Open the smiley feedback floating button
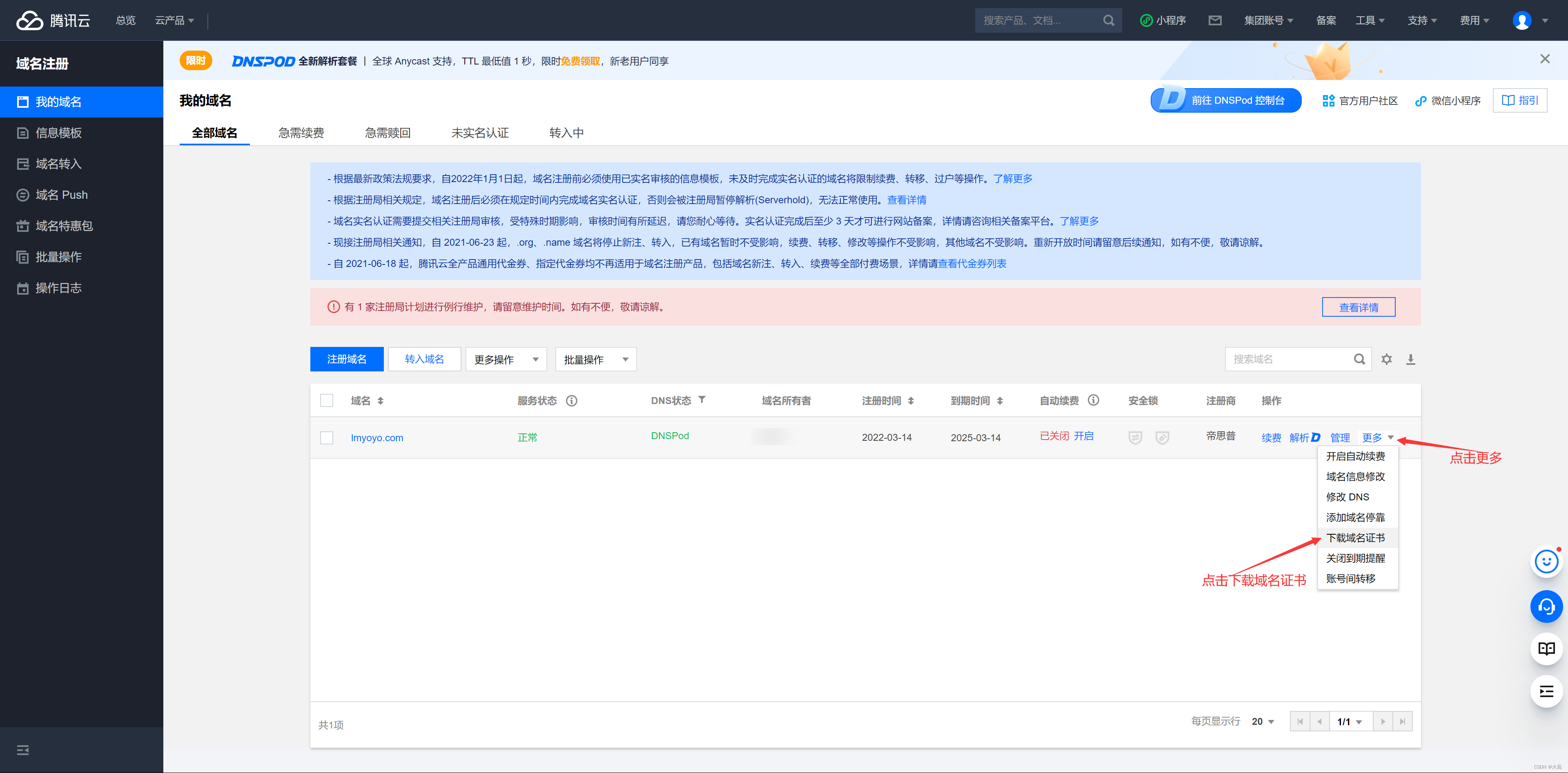 [1546, 562]
